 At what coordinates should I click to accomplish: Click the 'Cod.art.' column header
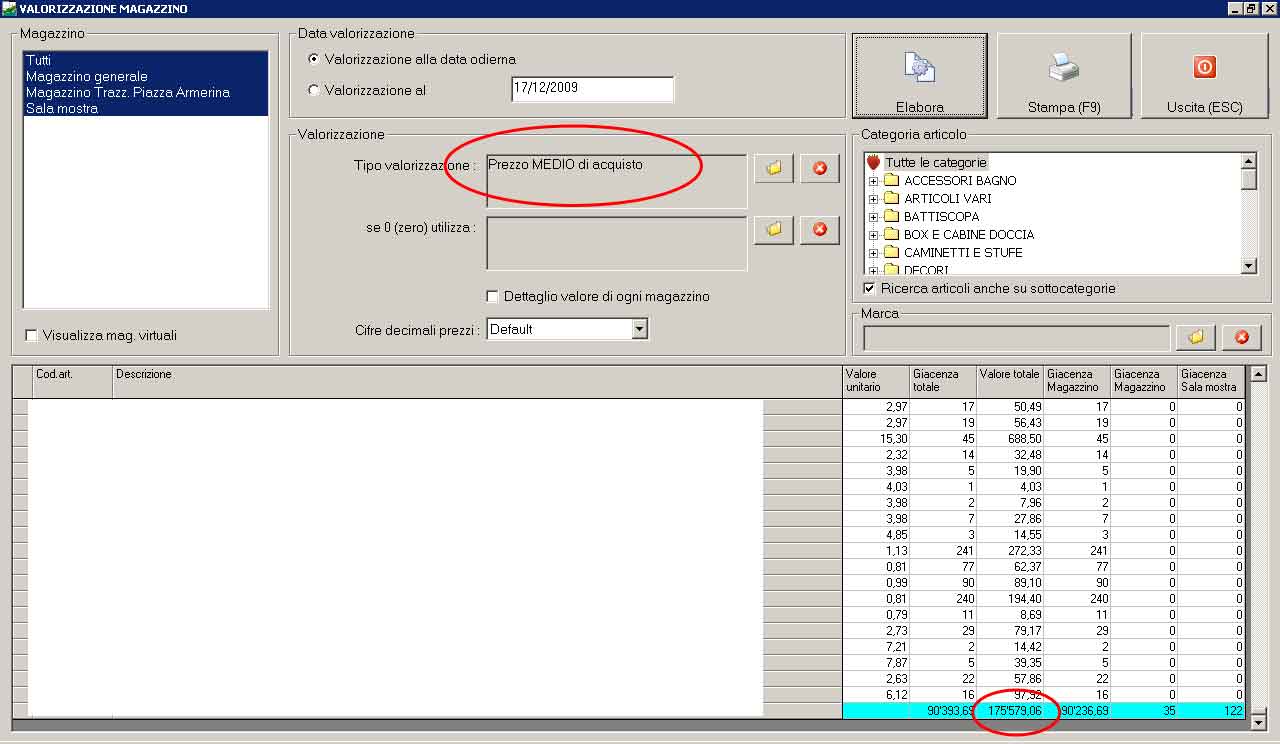(71, 382)
